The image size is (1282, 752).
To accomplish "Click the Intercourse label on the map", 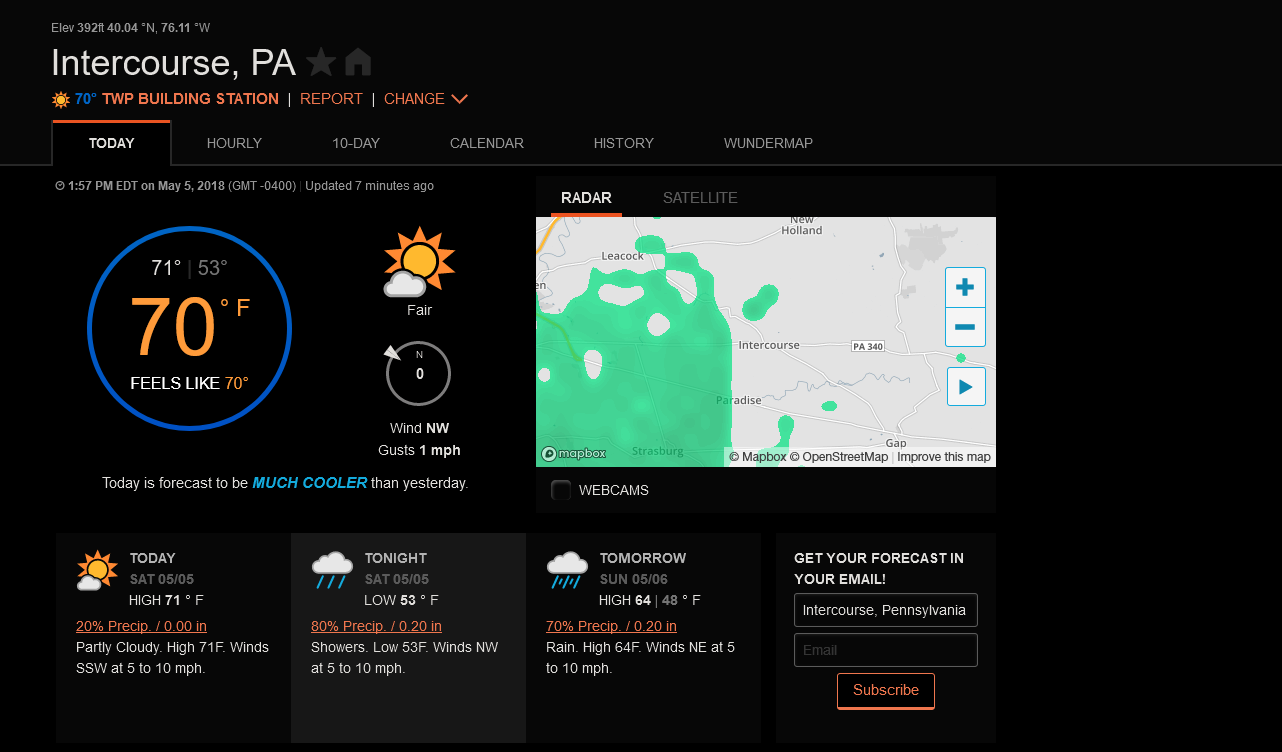I will (x=769, y=345).
